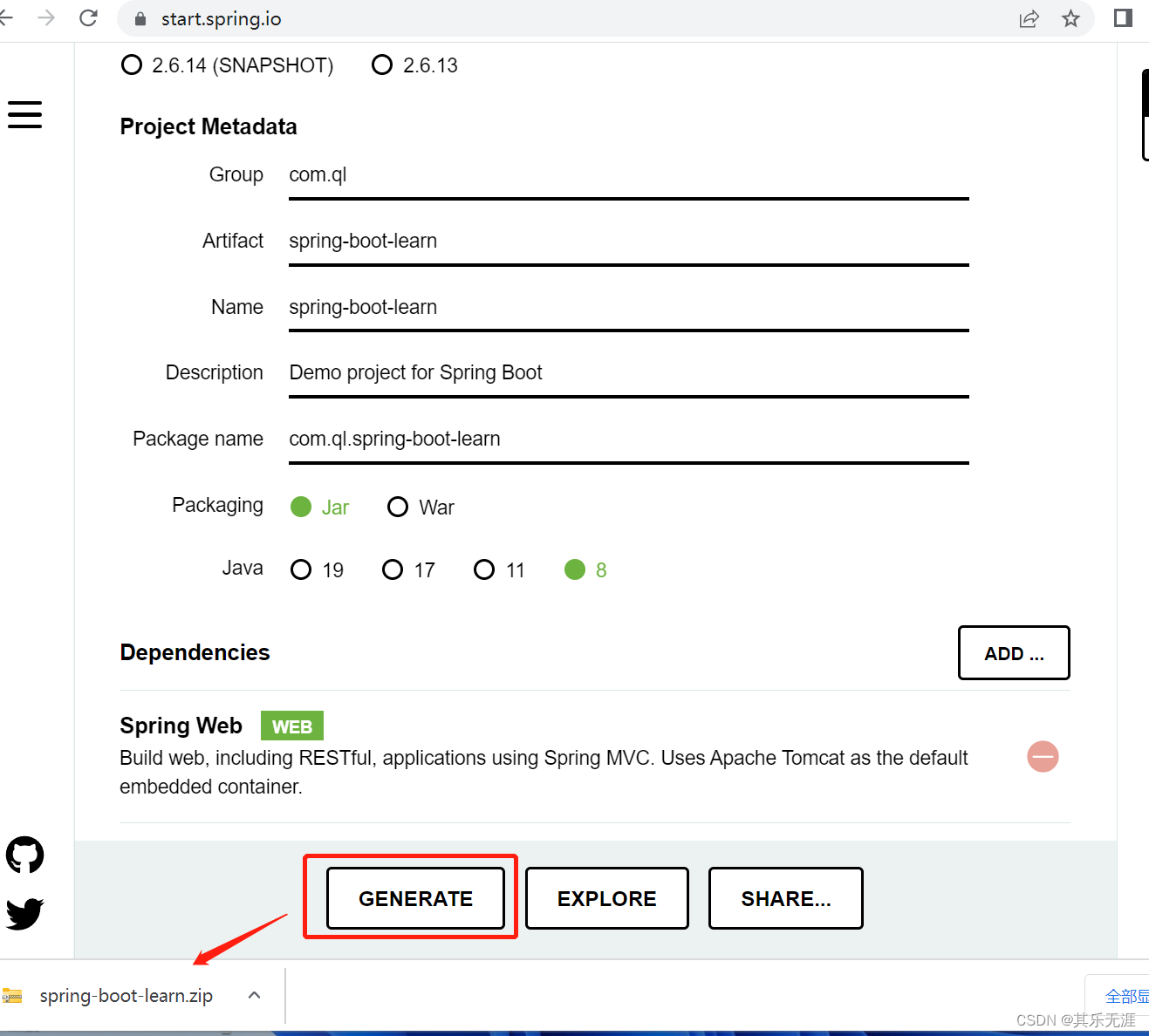Click the GENERATE button
Image resolution: width=1149 pixels, height=1036 pixels.
pyautogui.click(x=415, y=898)
